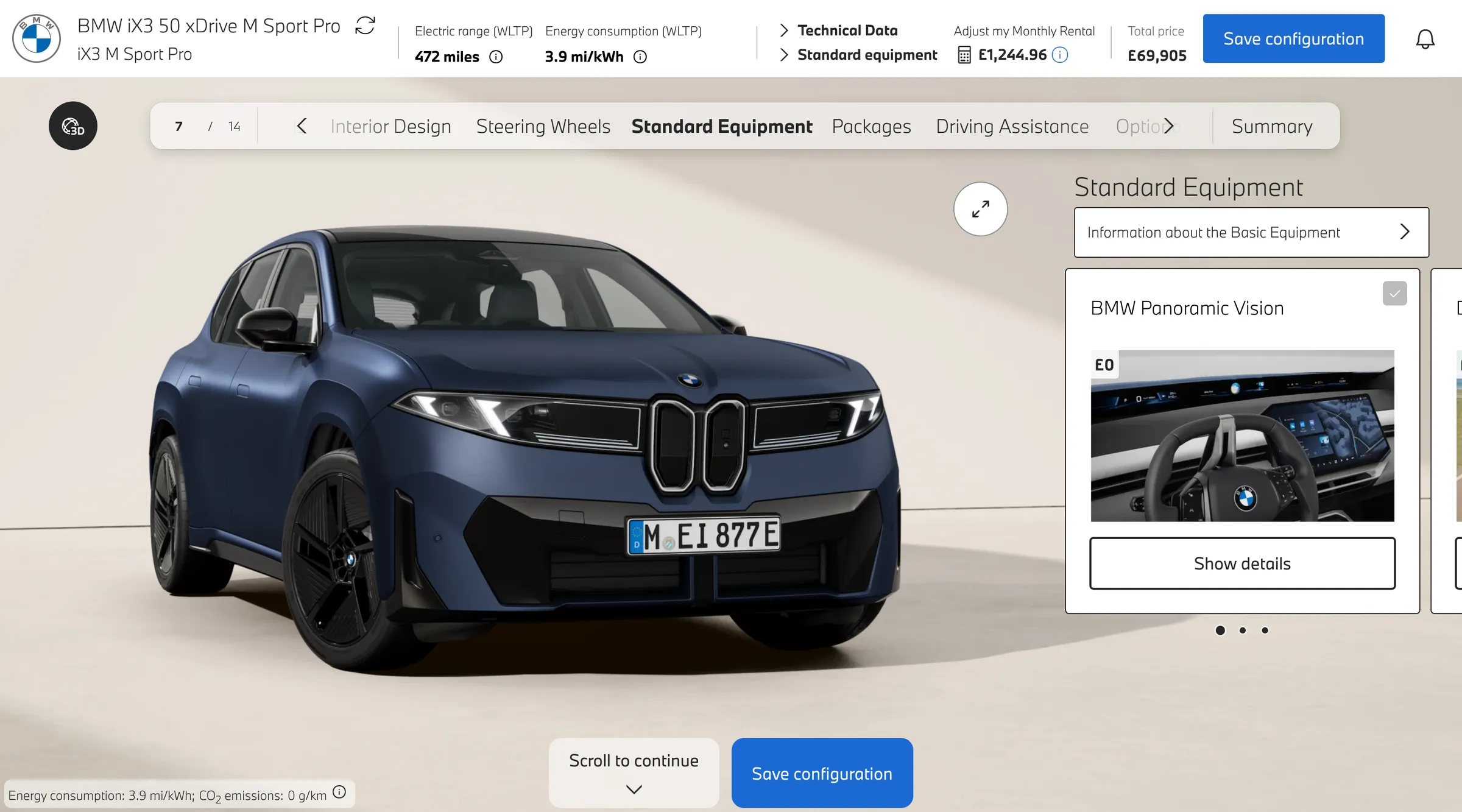Click the Panoramic Vision dashboard thumbnail
The width and height of the screenshot is (1462, 812).
(x=1242, y=436)
